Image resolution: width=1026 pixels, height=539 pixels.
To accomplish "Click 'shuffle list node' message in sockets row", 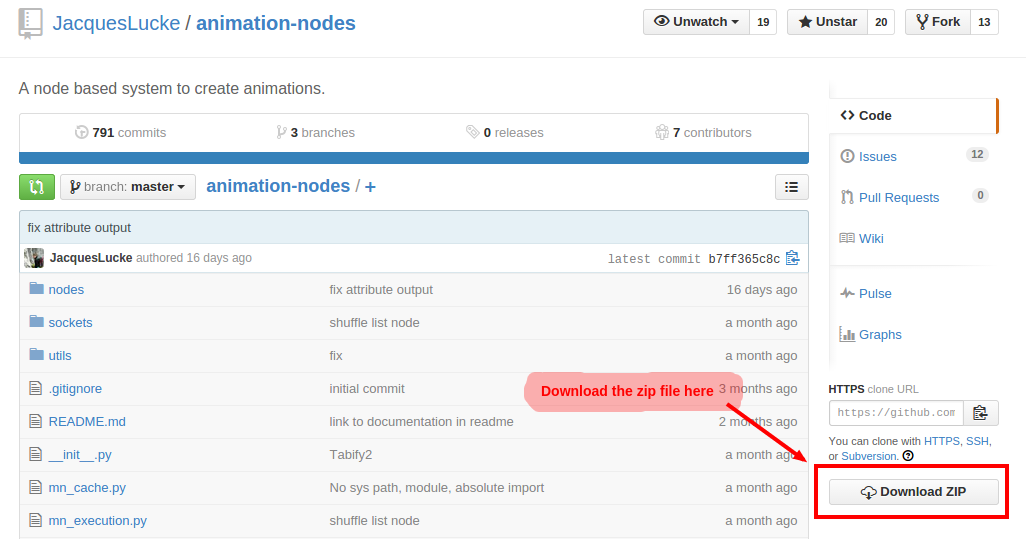I will pyautogui.click(x=374, y=323).
